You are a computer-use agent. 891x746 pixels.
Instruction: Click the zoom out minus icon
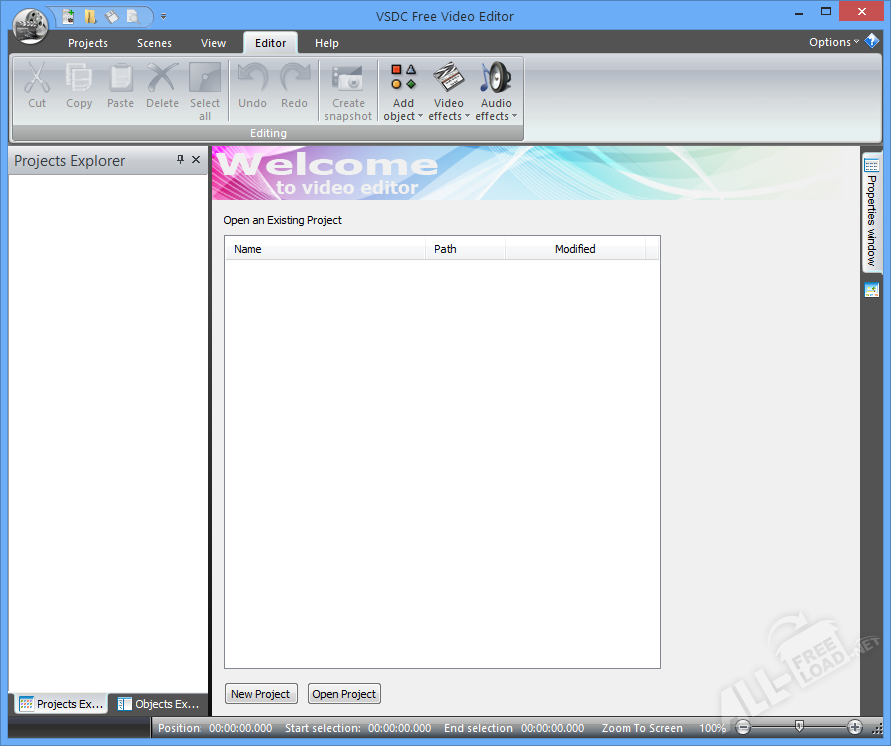(743, 728)
